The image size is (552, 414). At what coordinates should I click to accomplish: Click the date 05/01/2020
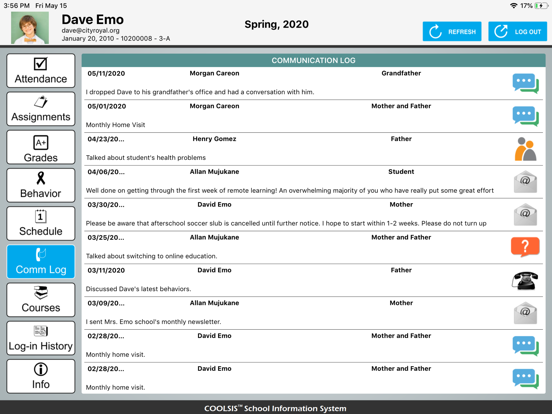pyautogui.click(x=107, y=106)
